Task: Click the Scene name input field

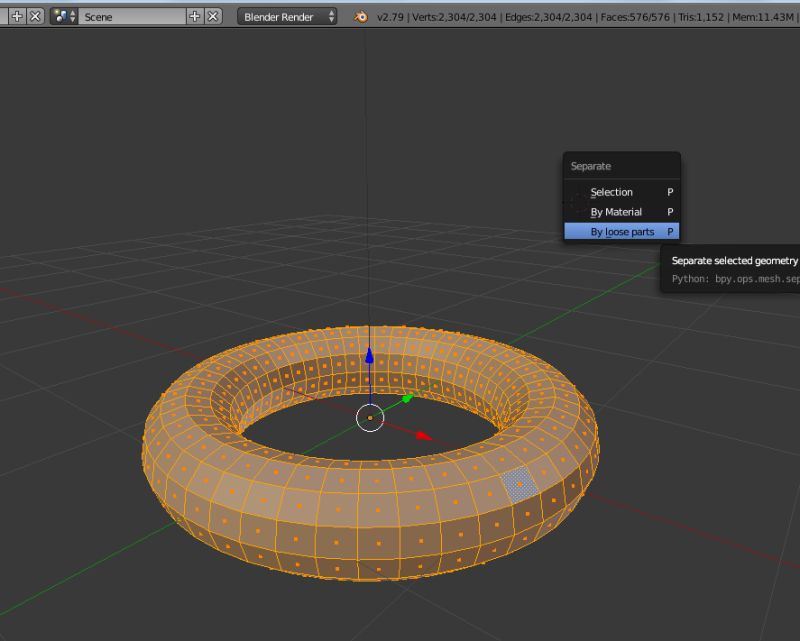Action: 130,16
